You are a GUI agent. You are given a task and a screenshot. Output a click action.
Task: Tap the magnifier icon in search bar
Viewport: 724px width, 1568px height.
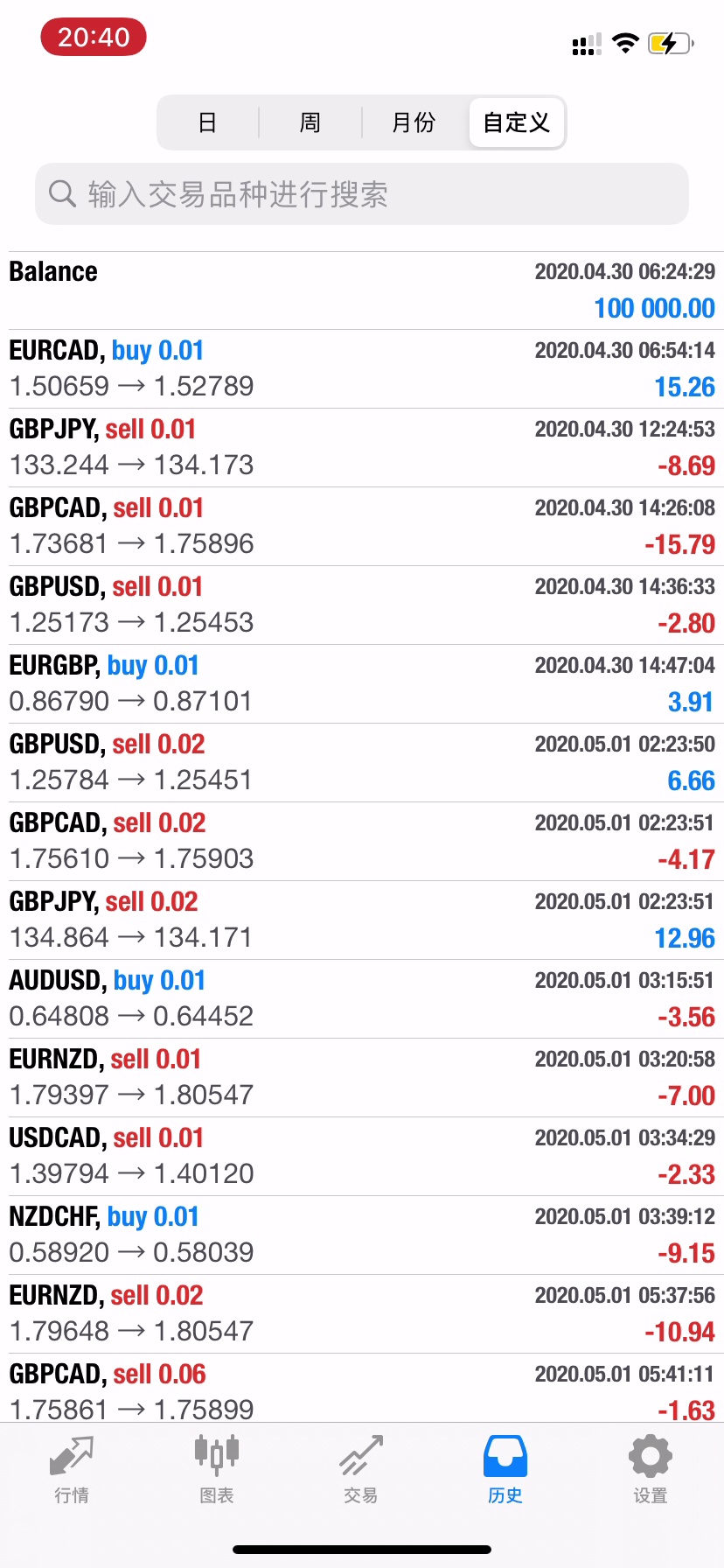[62, 193]
